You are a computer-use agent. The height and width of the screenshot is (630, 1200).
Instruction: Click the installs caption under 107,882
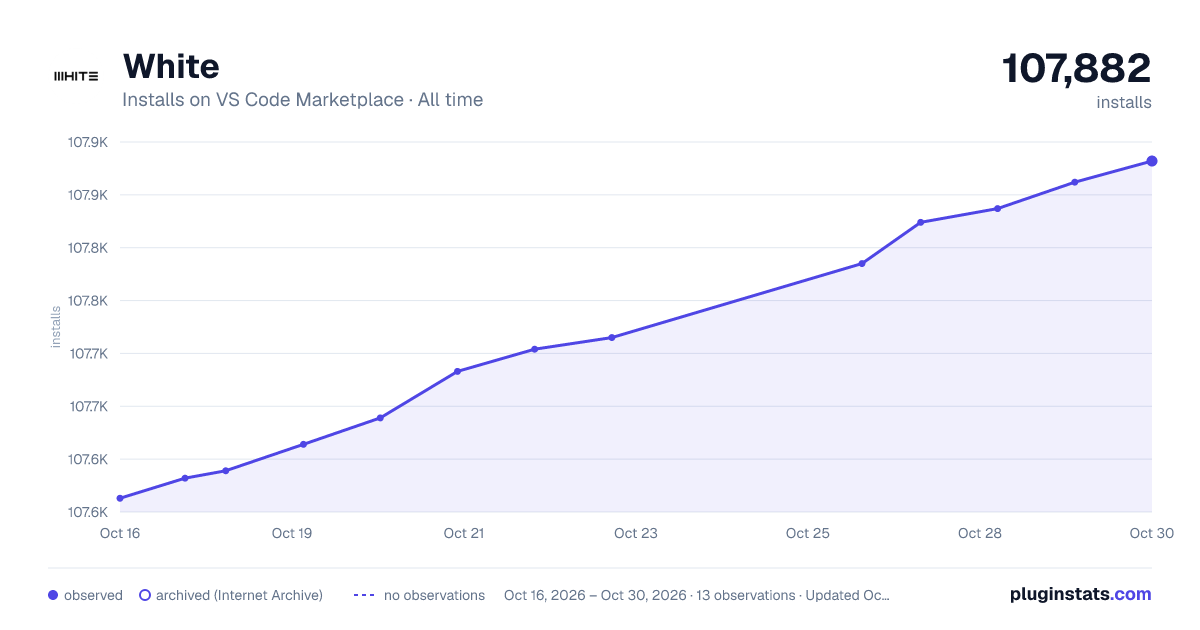pos(1124,102)
